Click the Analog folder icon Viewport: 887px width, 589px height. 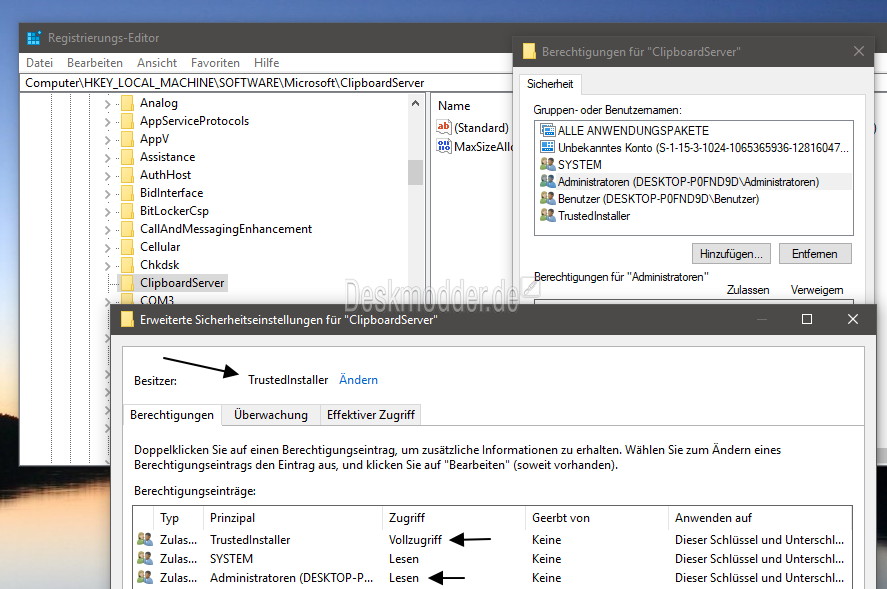pos(128,103)
